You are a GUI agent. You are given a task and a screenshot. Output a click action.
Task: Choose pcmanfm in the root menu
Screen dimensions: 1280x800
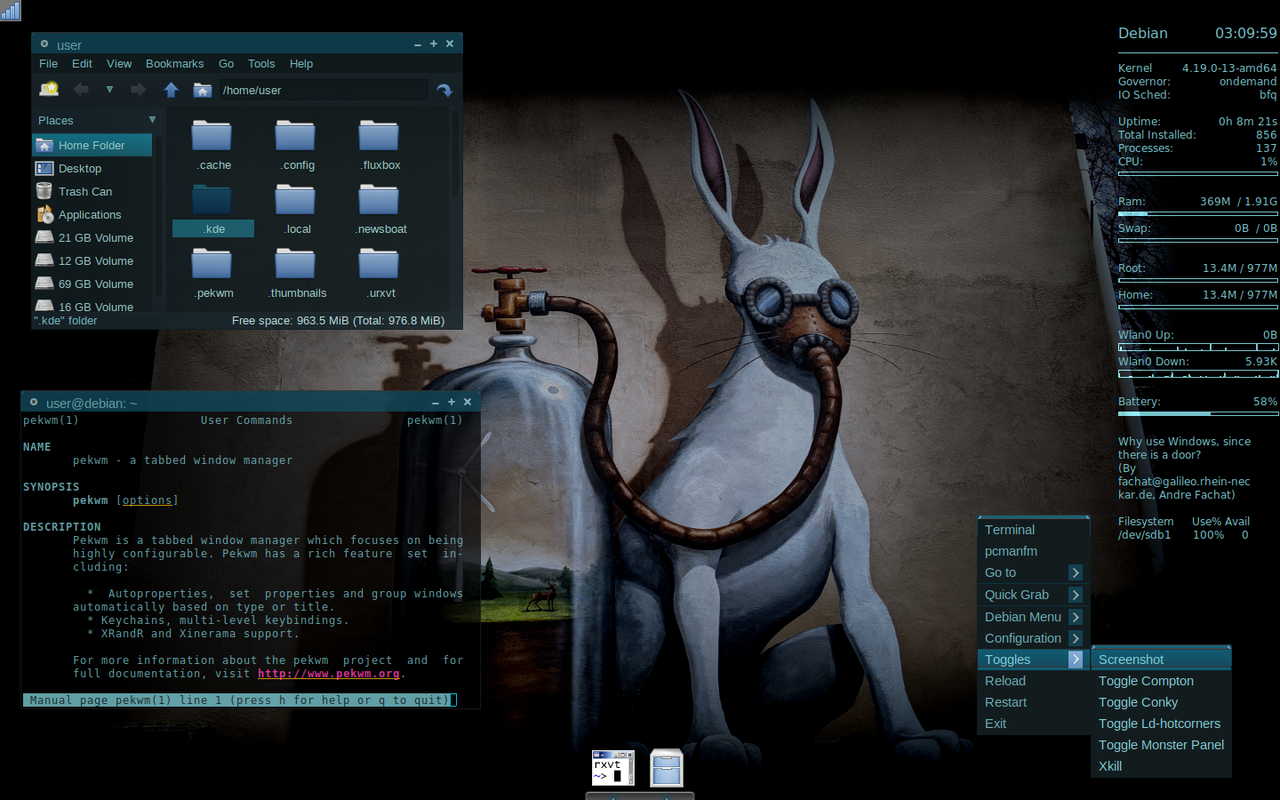tap(1033, 551)
